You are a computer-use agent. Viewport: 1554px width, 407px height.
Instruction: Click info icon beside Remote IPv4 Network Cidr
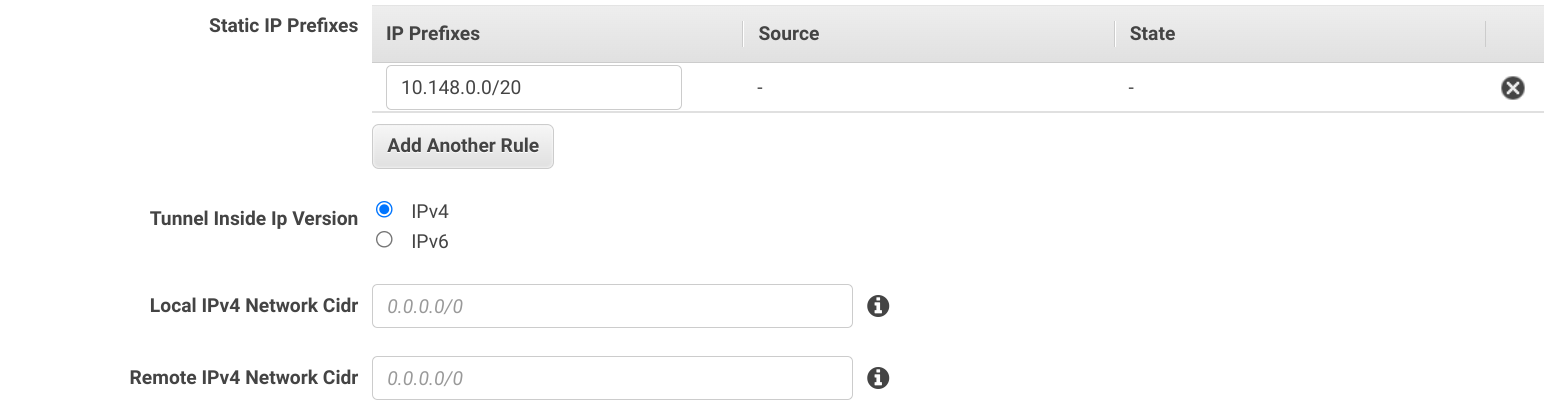(x=878, y=378)
